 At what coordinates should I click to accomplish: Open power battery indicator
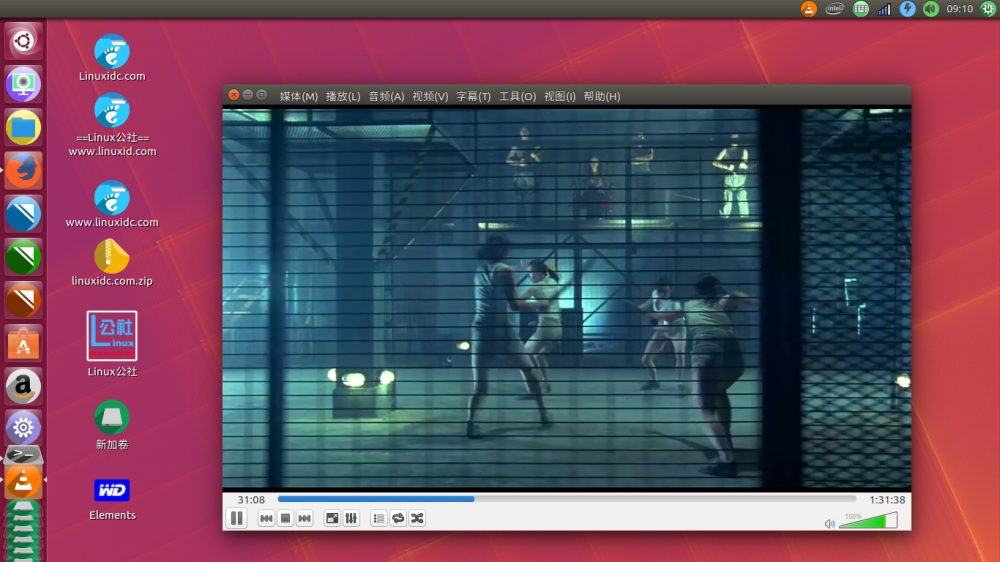908,9
